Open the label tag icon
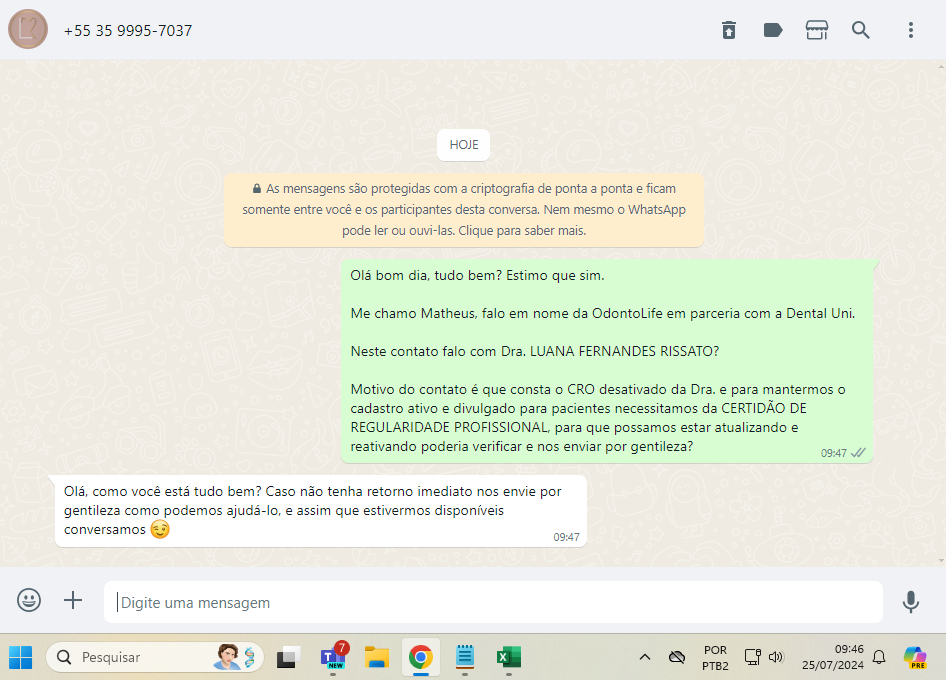 pos(773,30)
